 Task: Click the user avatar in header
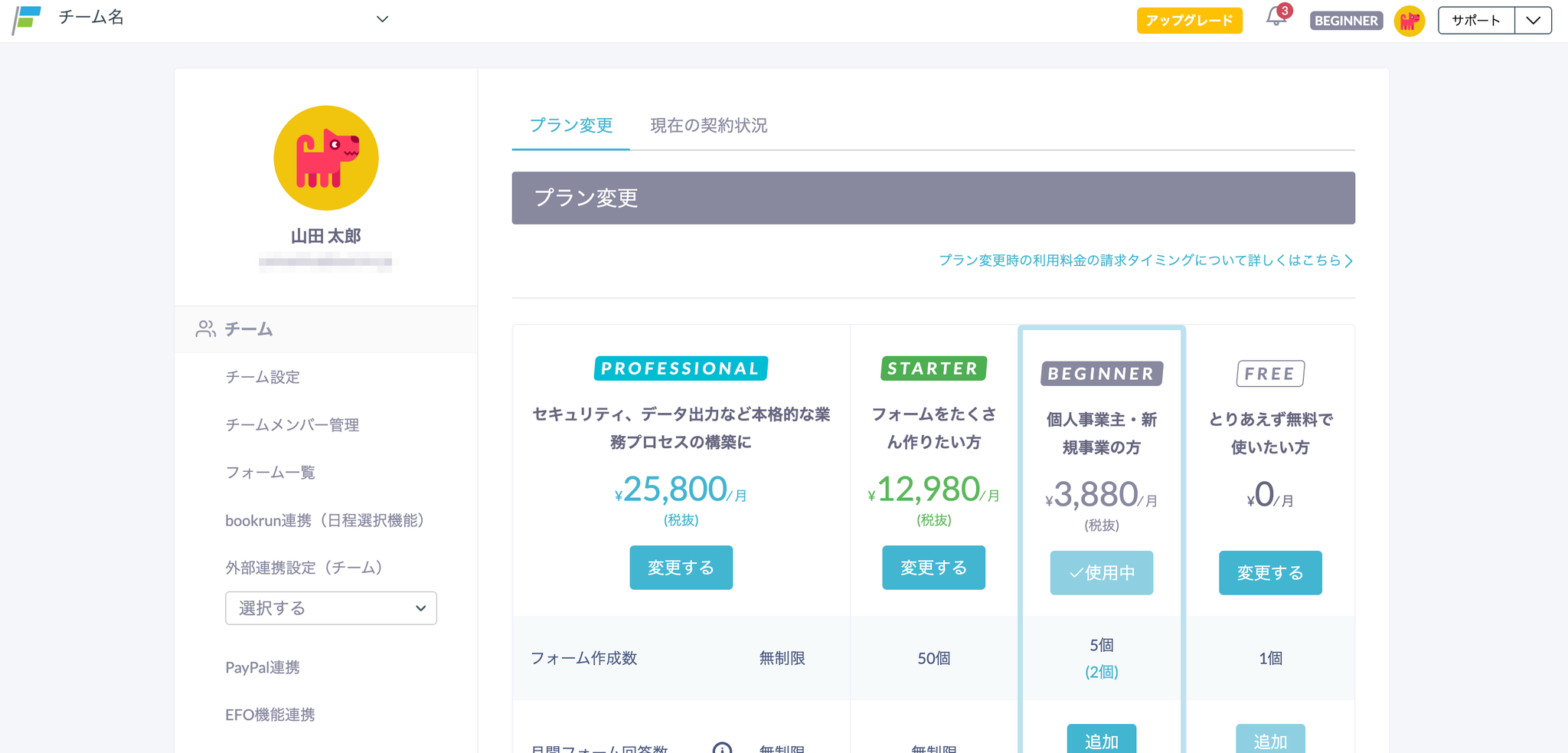[1409, 21]
